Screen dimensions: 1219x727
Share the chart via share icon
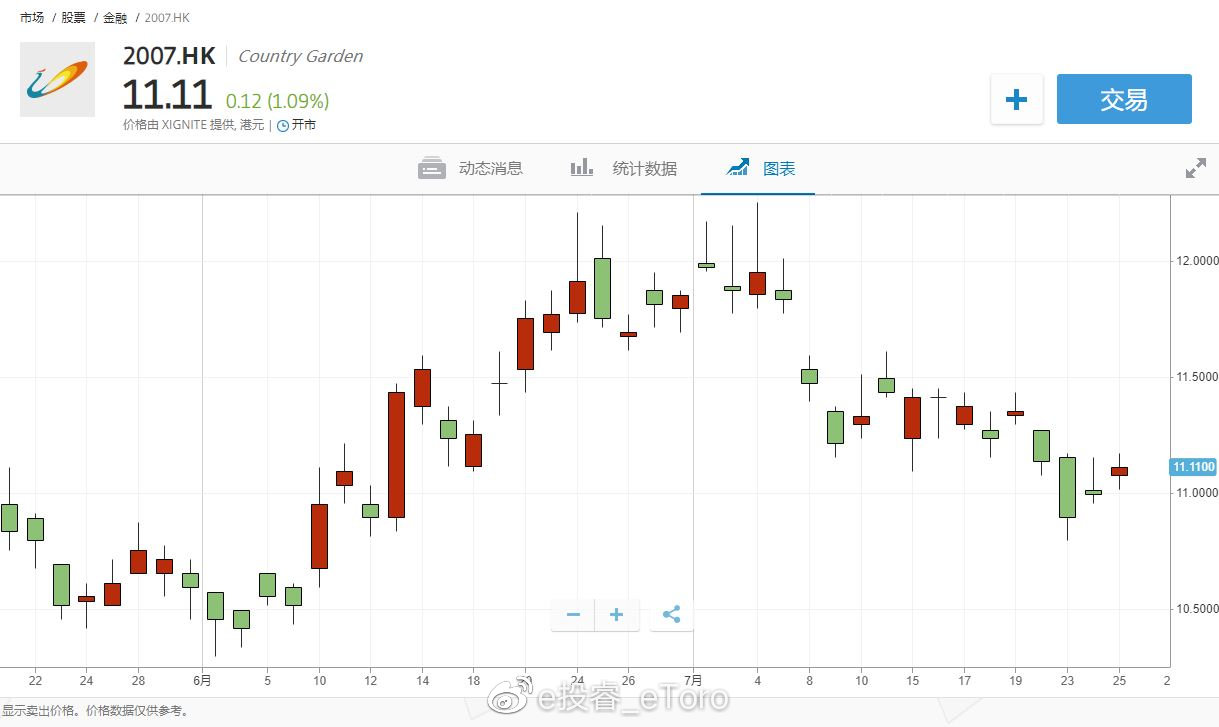(x=671, y=615)
